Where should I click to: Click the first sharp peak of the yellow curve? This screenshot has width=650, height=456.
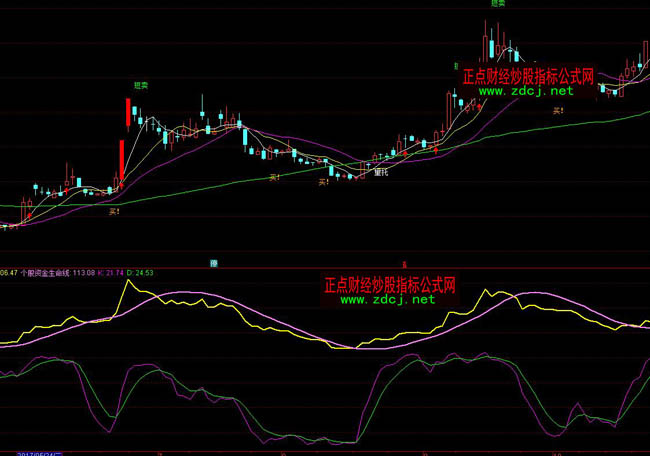127,281
